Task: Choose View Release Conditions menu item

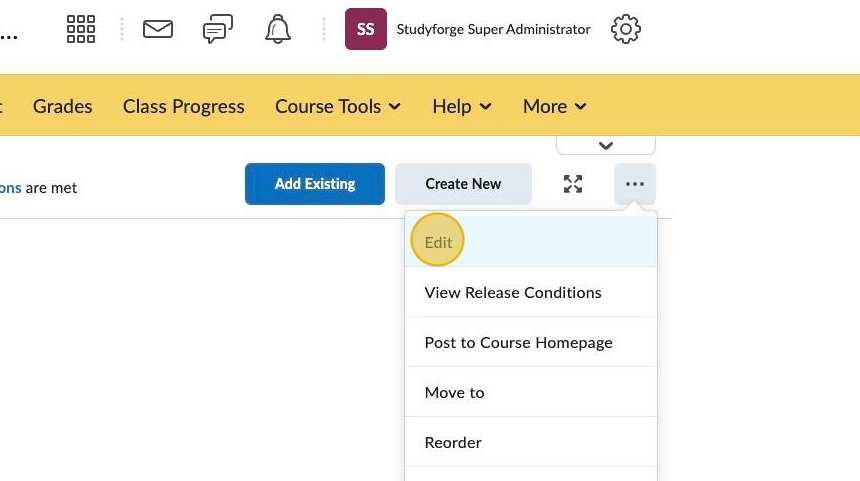Action: [x=513, y=292]
